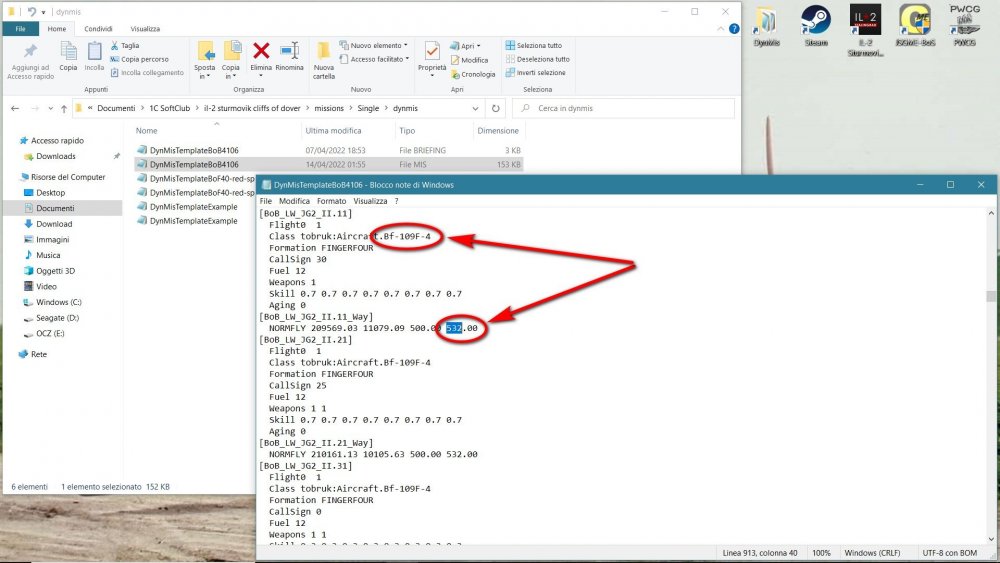
Task: Open JSGME-BoS desktop shortcut
Action: pyautogui.click(x=915, y=26)
